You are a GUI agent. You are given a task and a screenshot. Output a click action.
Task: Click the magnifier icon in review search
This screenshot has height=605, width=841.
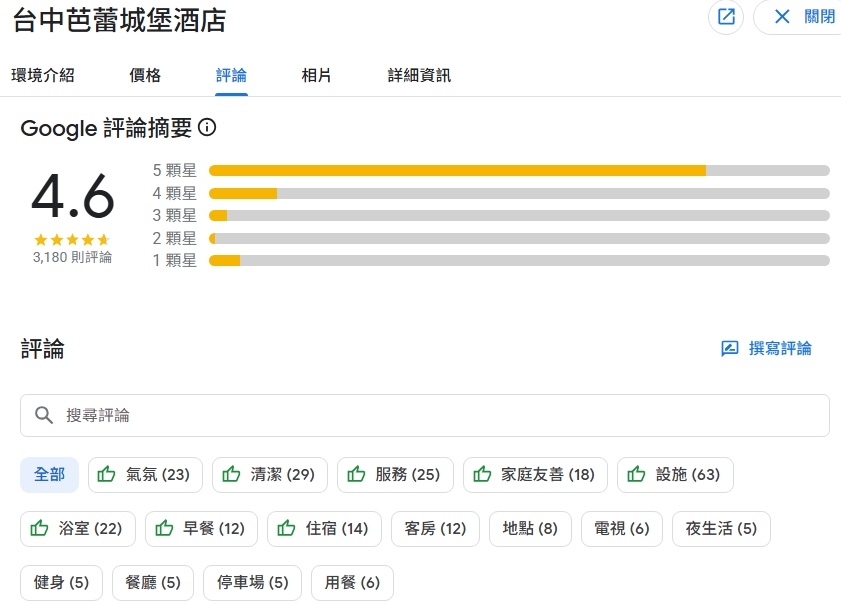tap(44, 415)
